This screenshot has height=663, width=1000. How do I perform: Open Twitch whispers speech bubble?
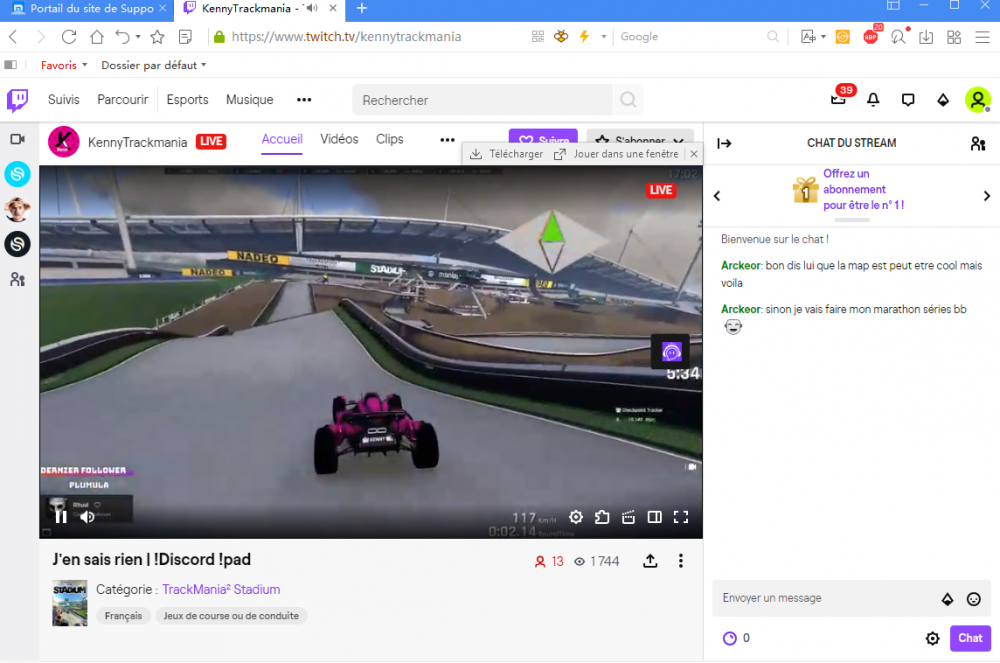(908, 100)
